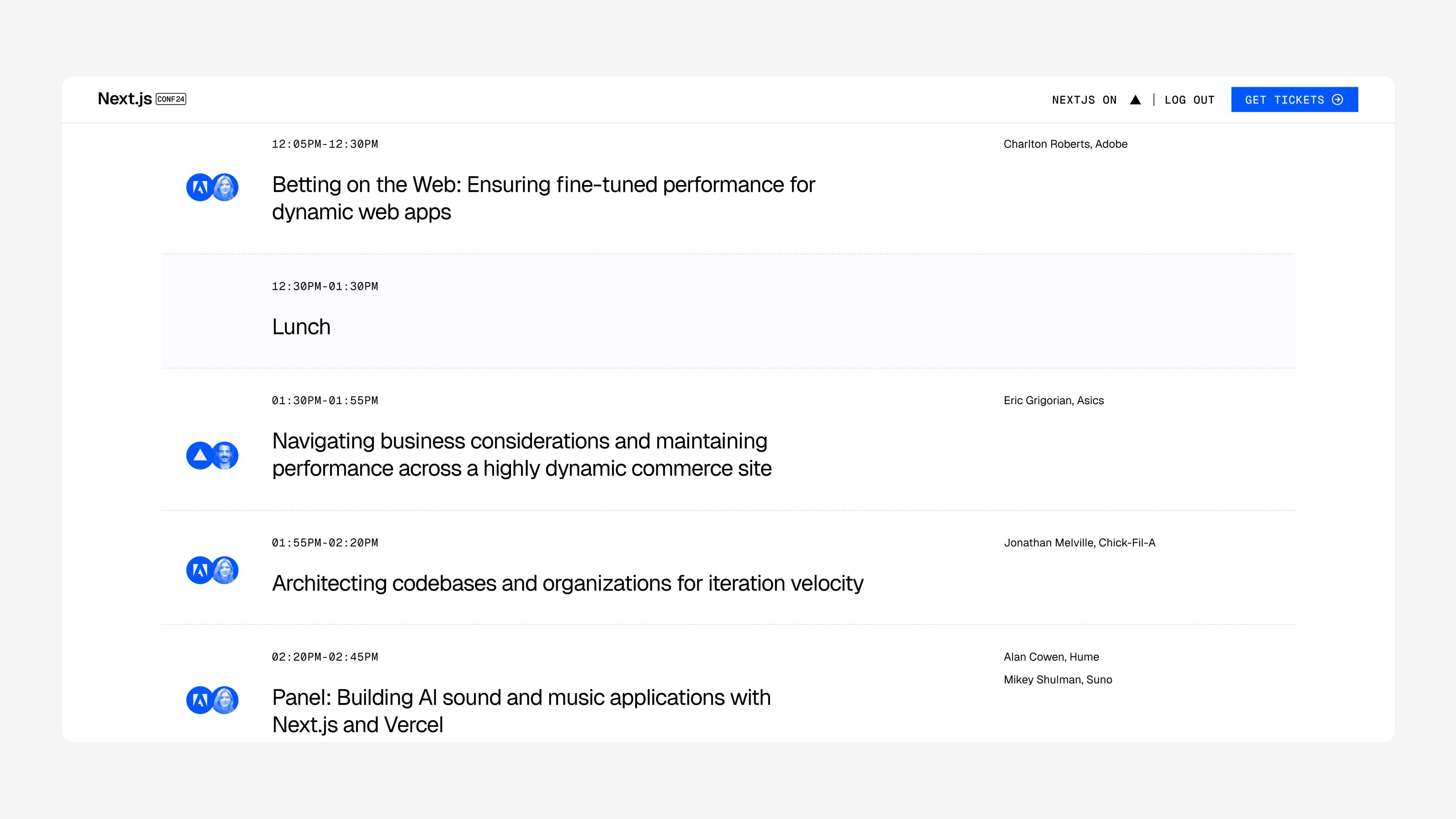Image resolution: width=1456 pixels, height=819 pixels.
Task: Open Architecting codebases session title
Action: point(568,583)
